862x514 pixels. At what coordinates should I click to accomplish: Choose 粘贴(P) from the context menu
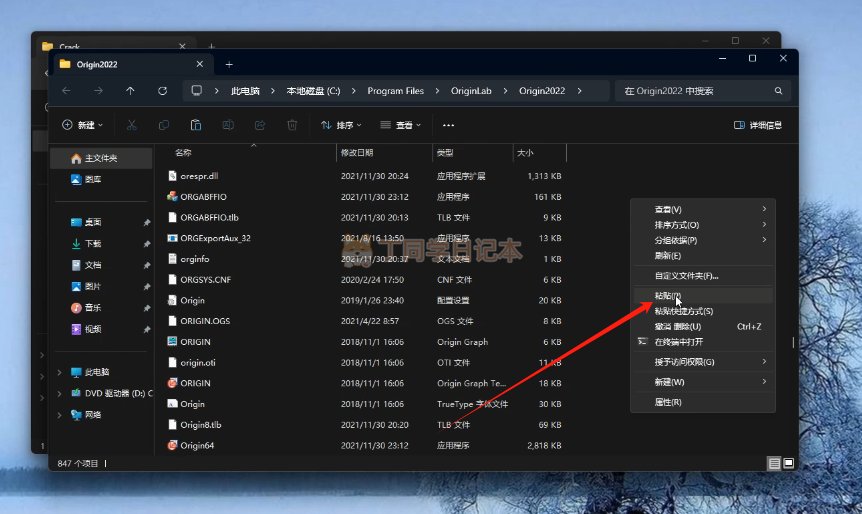pyautogui.click(x=667, y=296)
